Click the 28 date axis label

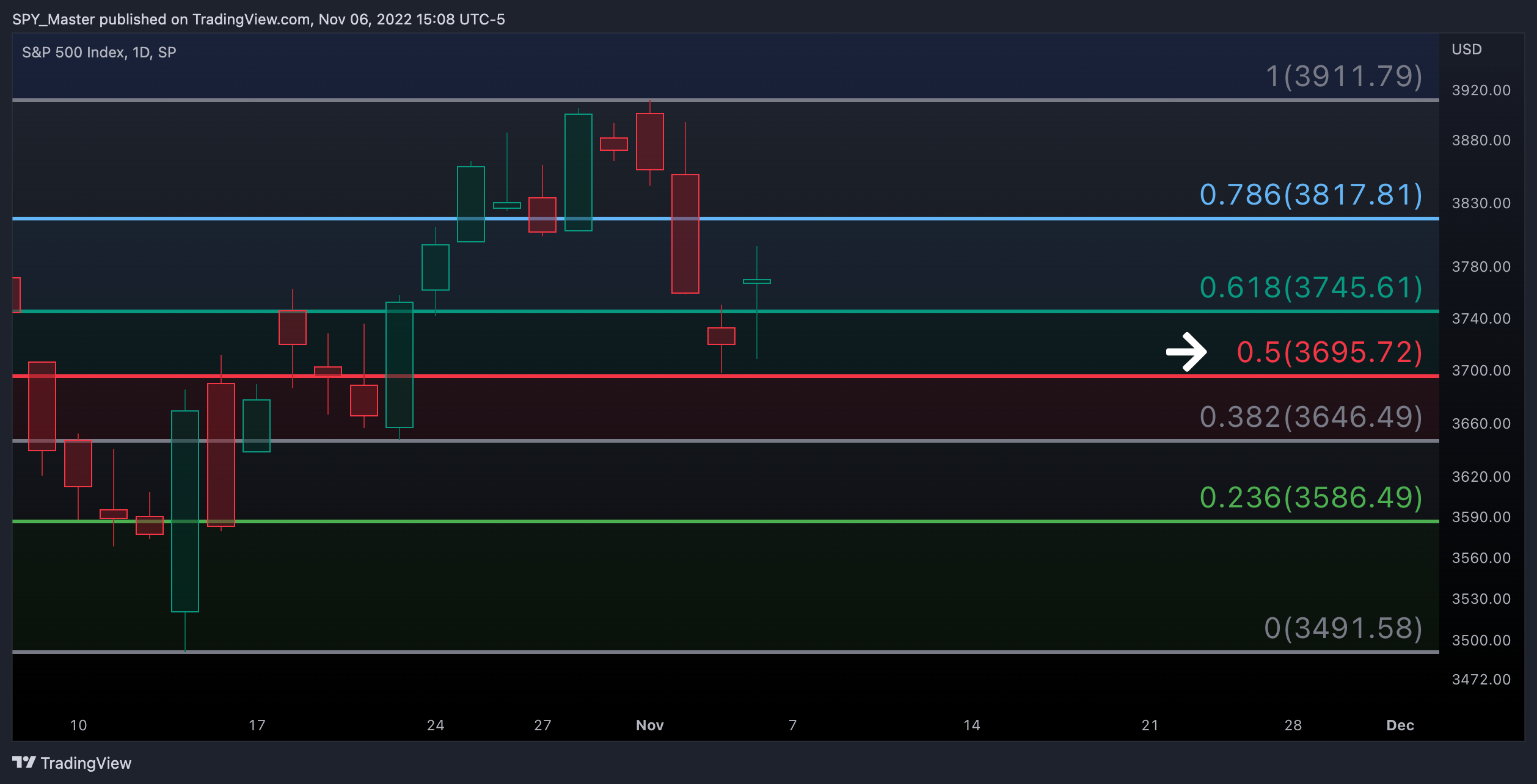tap(1293, 725)
